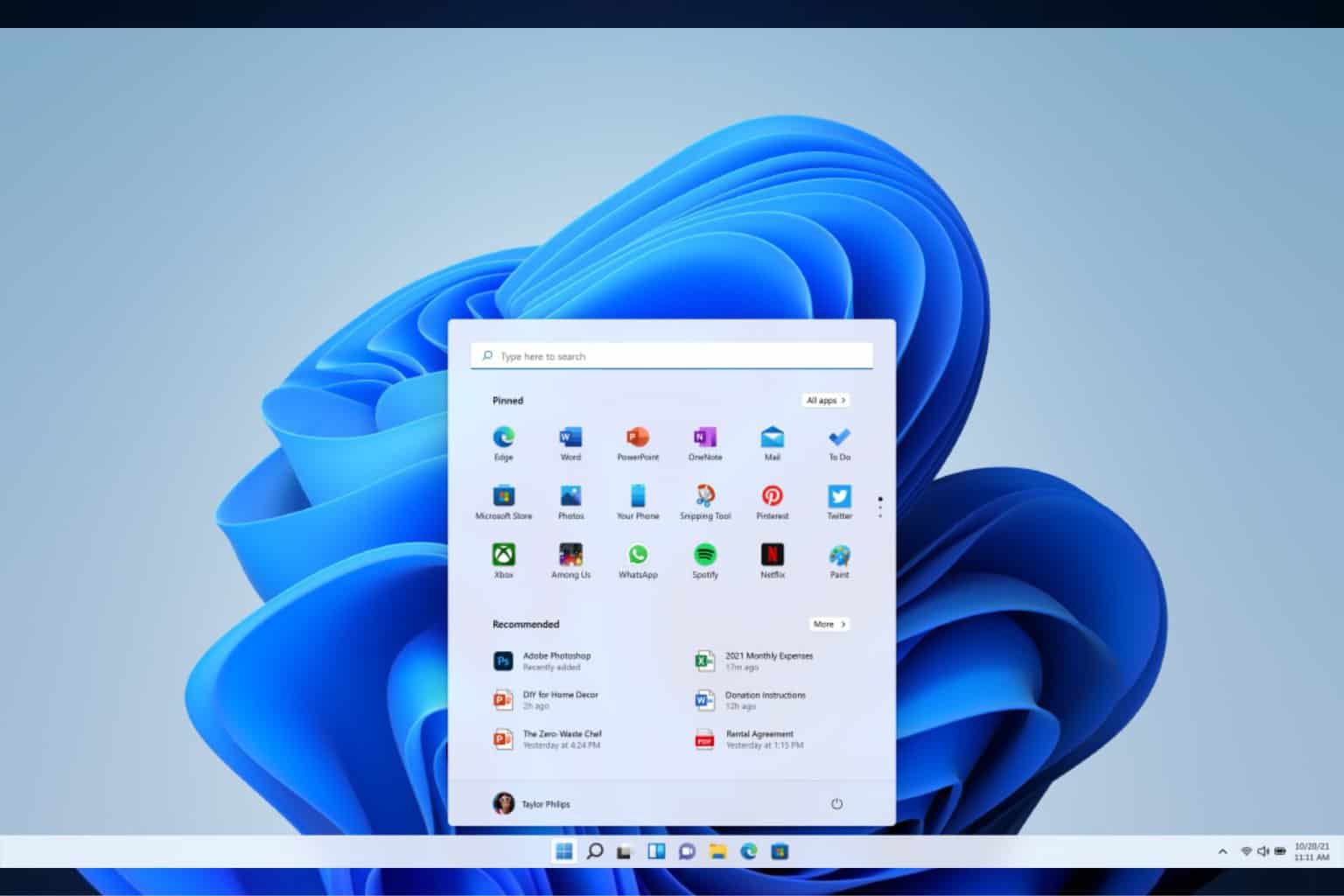Click the Windows Start button on taskbar
This screenshot has height=896, width=1344.
pos(563,850)
